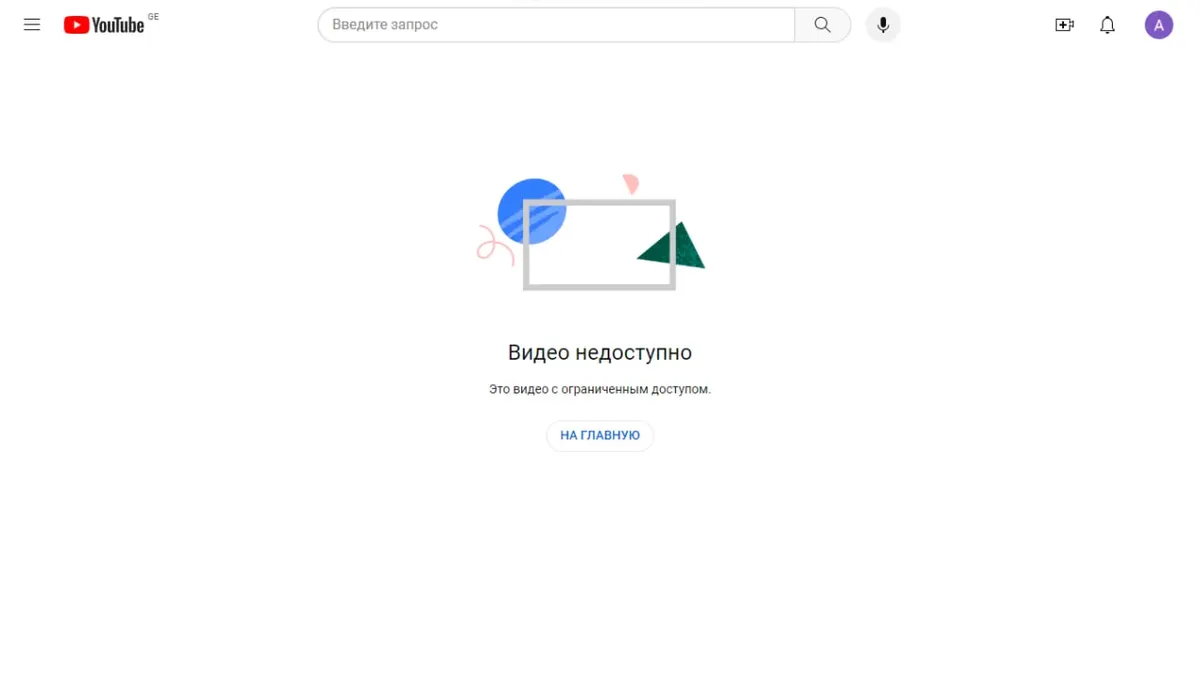Click the green triangle in the illustration
1200x682 pixels.
point(673,246)
